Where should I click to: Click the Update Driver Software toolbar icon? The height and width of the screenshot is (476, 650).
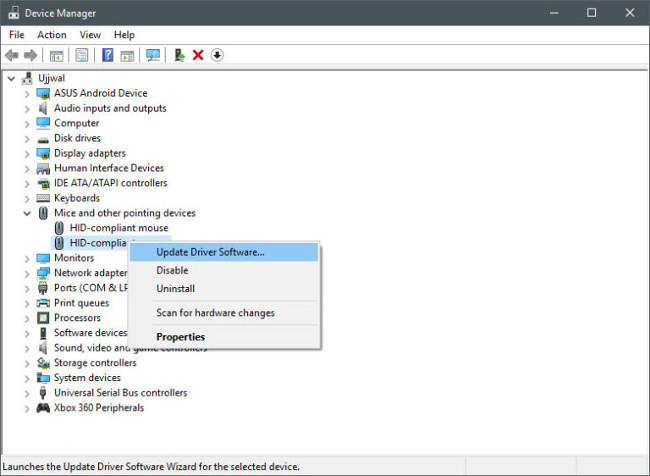pos(179,55)
